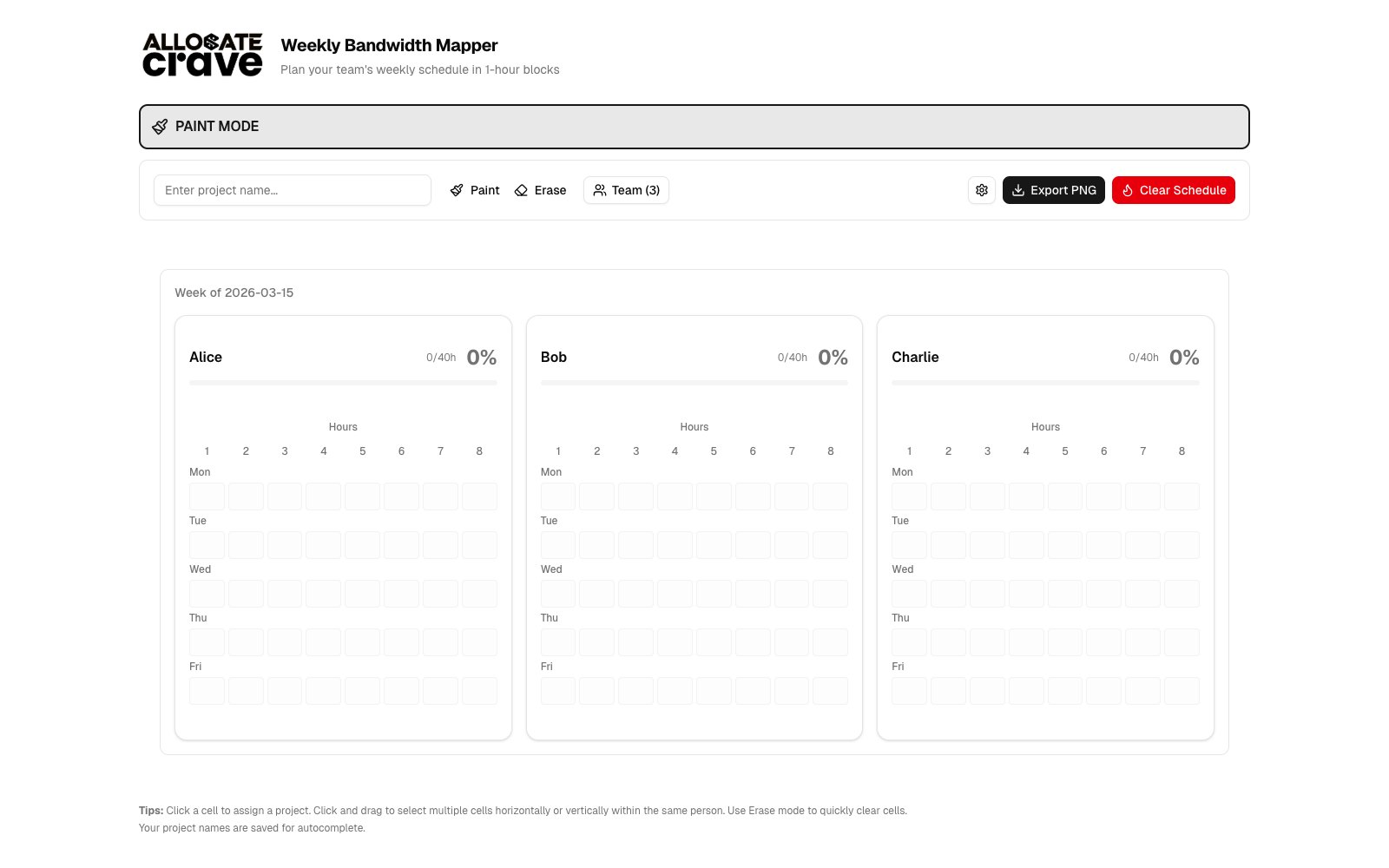
Task: Click the flame icon on Clear Schedule
Action: (1128, 190)
